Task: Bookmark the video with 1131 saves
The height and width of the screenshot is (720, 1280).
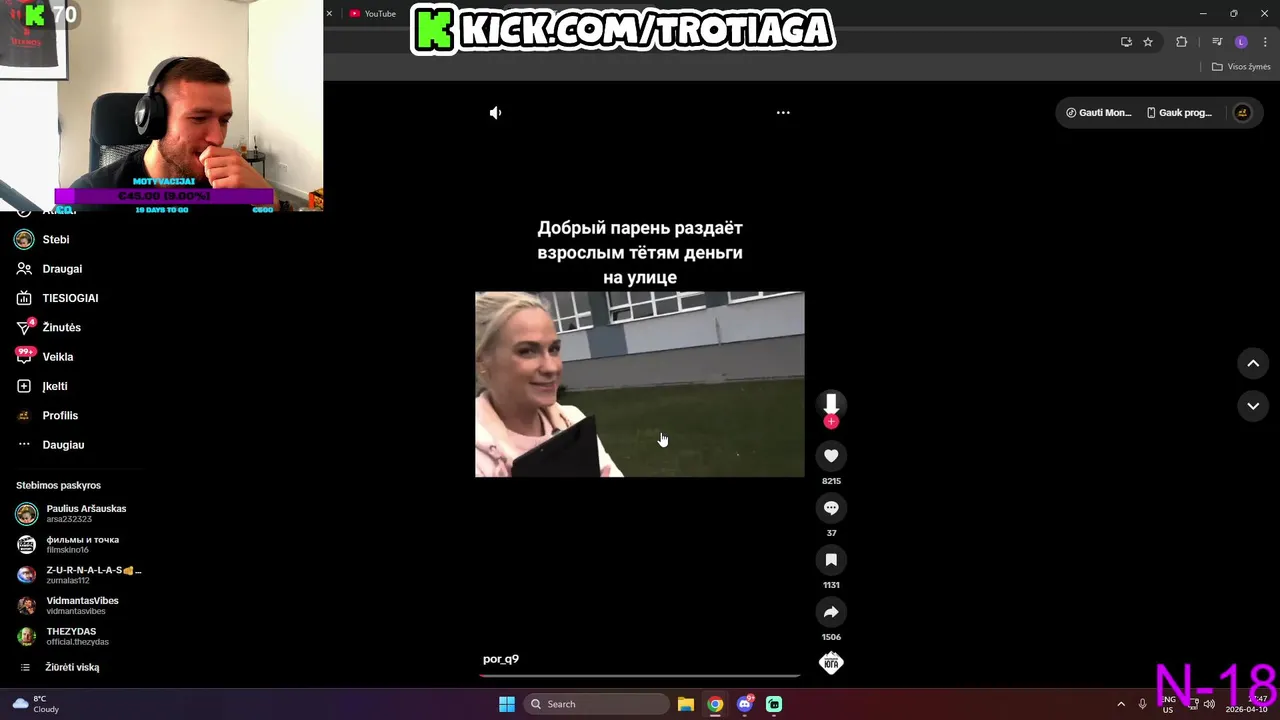Action: (x=831, y=560)
